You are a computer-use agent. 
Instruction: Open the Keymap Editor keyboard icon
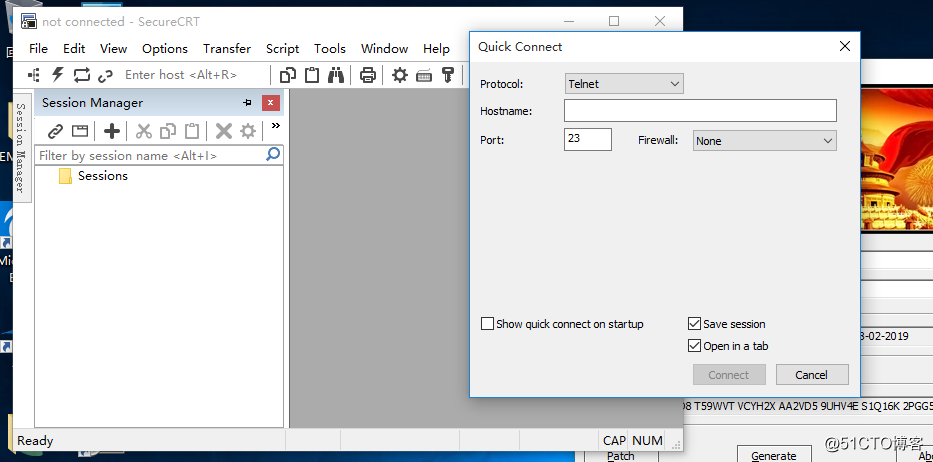tap(424, 76)
